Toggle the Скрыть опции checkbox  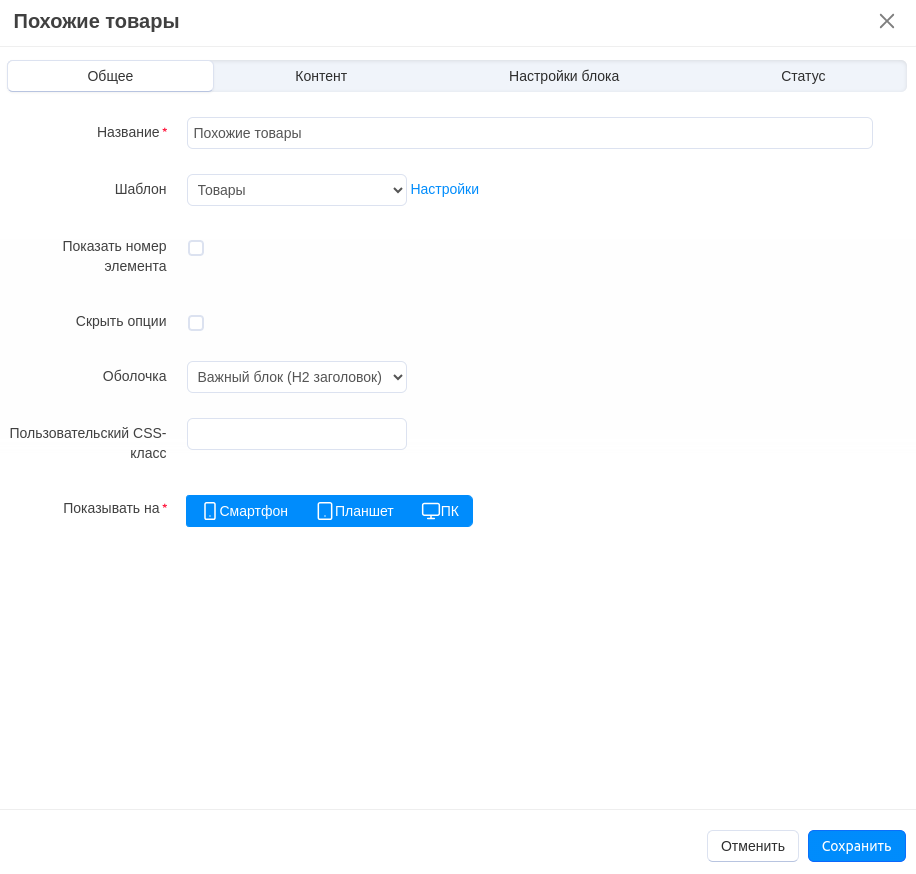196,323
